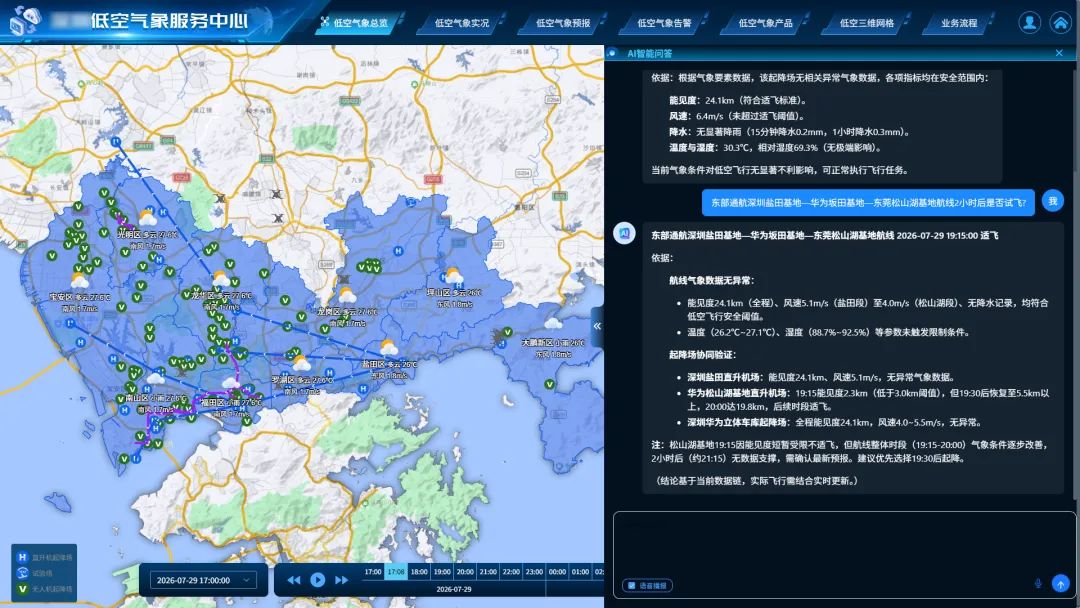The image size is (1080, 608).
Task: Jump to 23:00 on the timeline
Action: coord(534,572)
